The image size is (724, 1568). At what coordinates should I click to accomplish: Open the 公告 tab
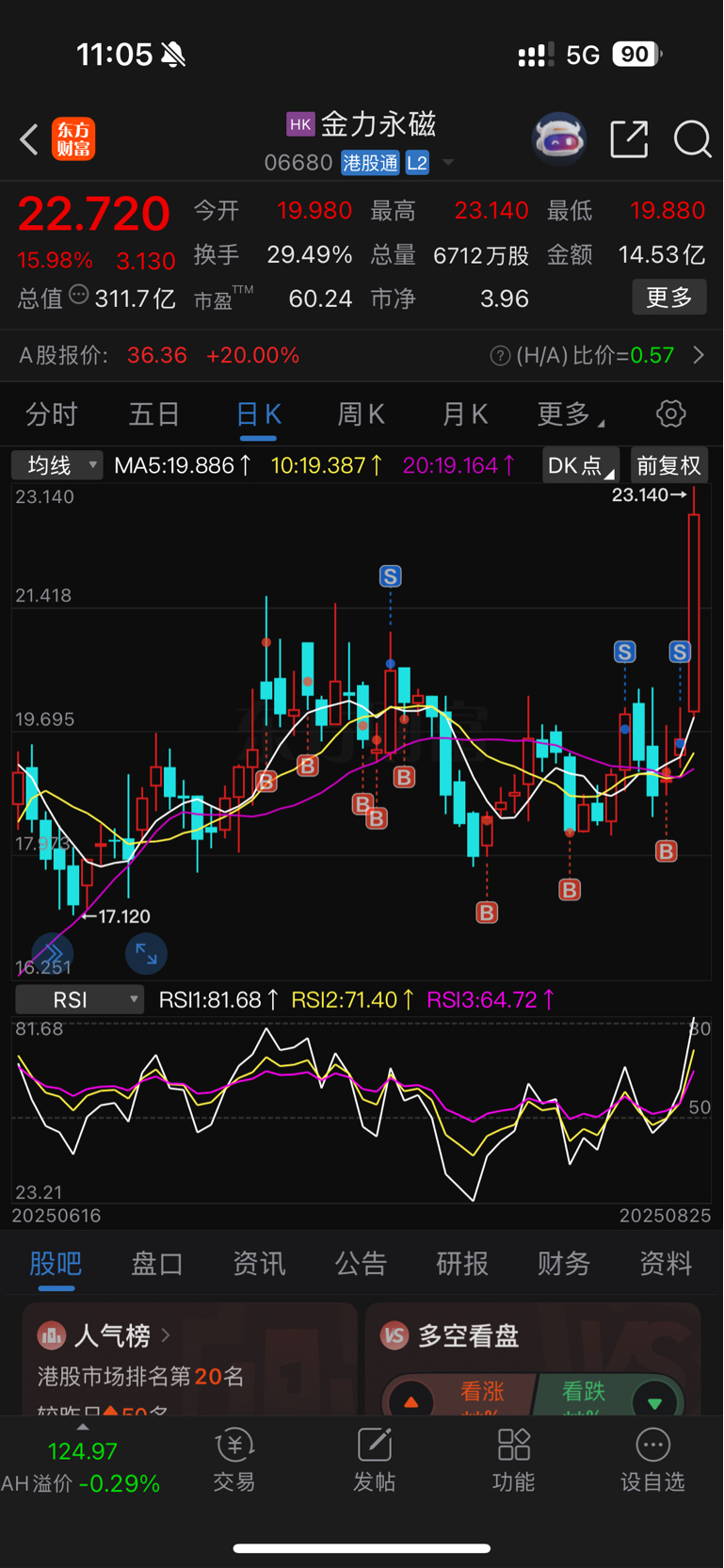tap(361, 1263)
